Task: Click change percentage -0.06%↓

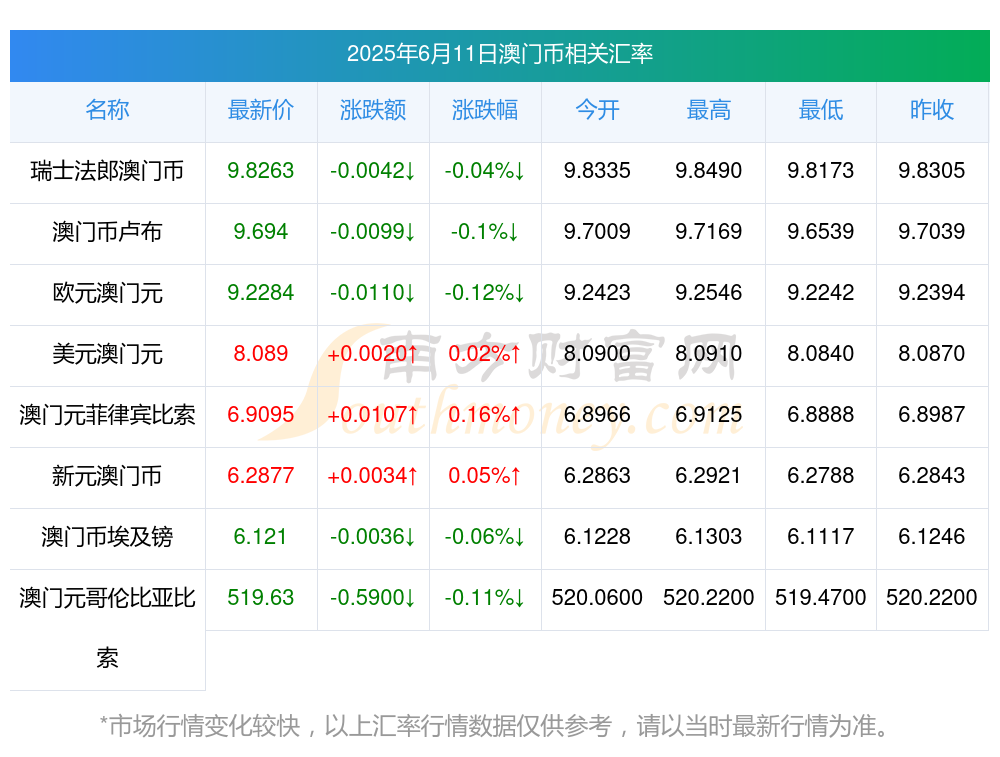Action: coord(485,537)
